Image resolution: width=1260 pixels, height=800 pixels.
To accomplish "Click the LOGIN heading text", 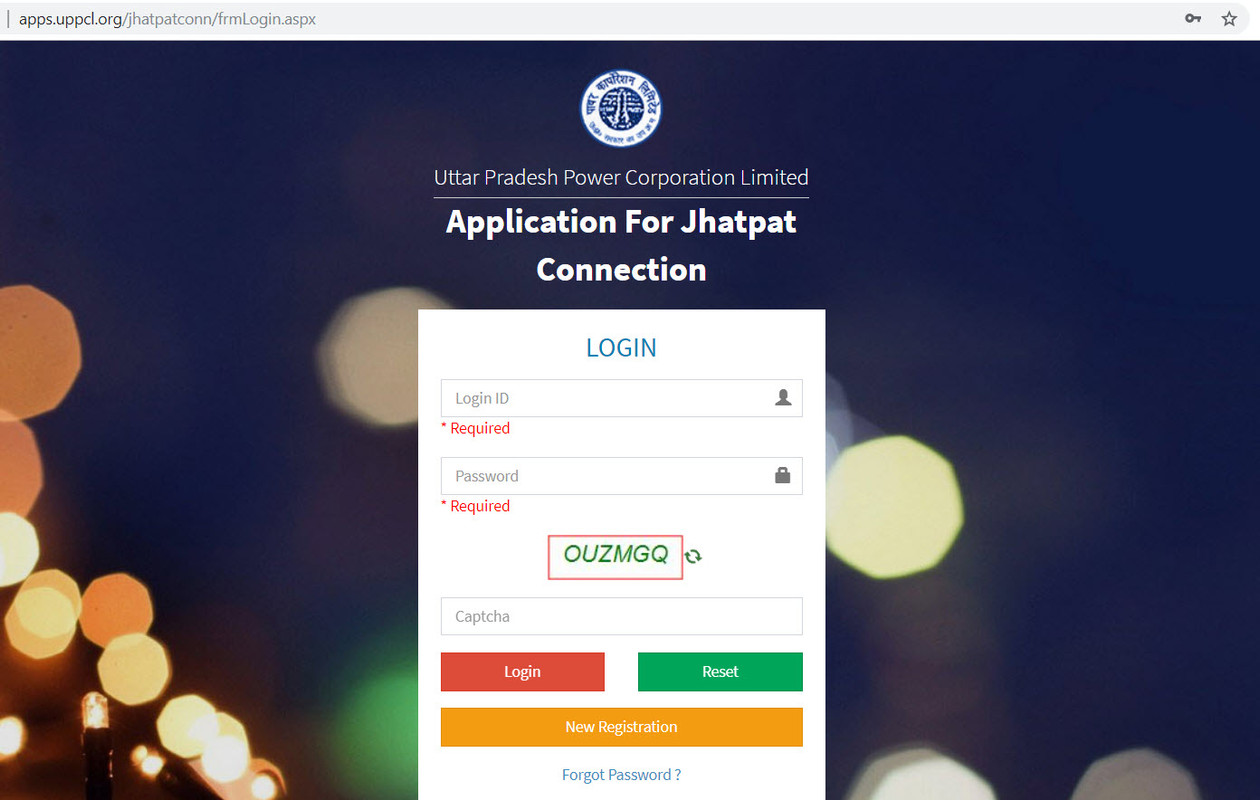I will (621, 348).
